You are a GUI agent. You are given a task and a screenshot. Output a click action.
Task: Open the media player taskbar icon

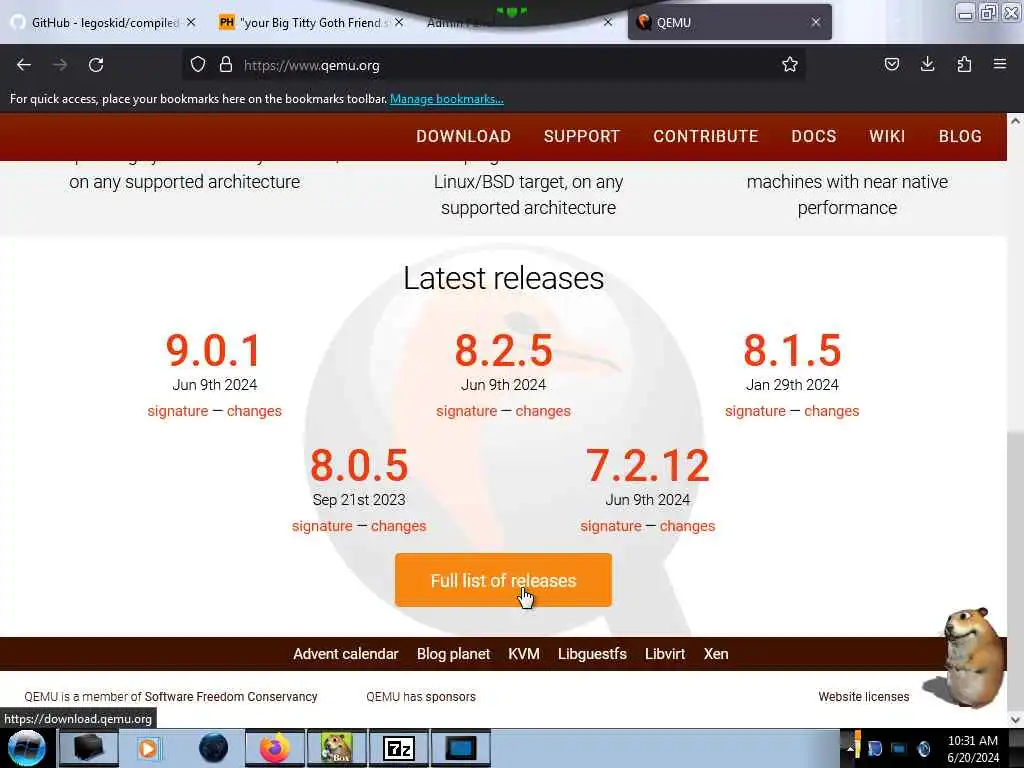tap(148, 748)
